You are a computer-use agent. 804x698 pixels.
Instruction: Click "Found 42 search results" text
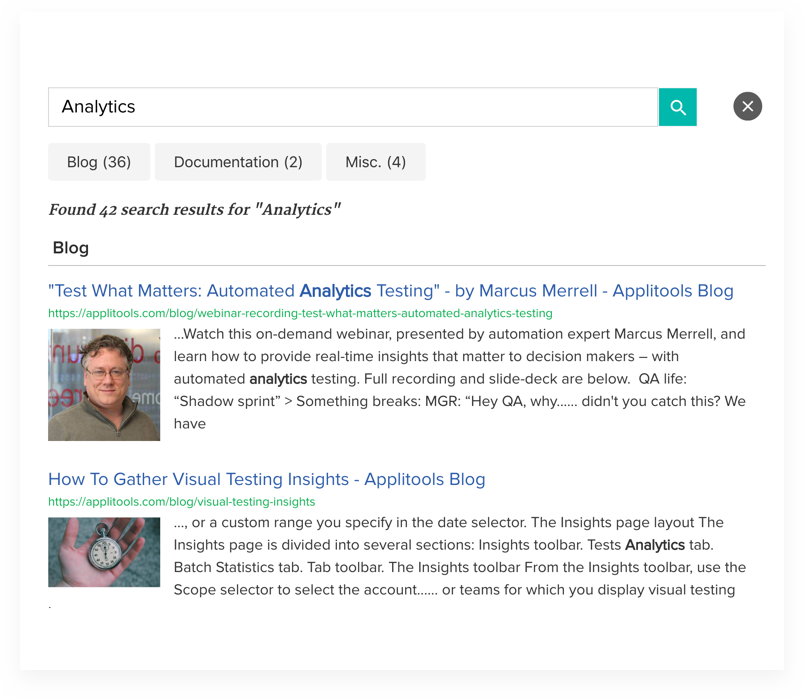point(194,209)
